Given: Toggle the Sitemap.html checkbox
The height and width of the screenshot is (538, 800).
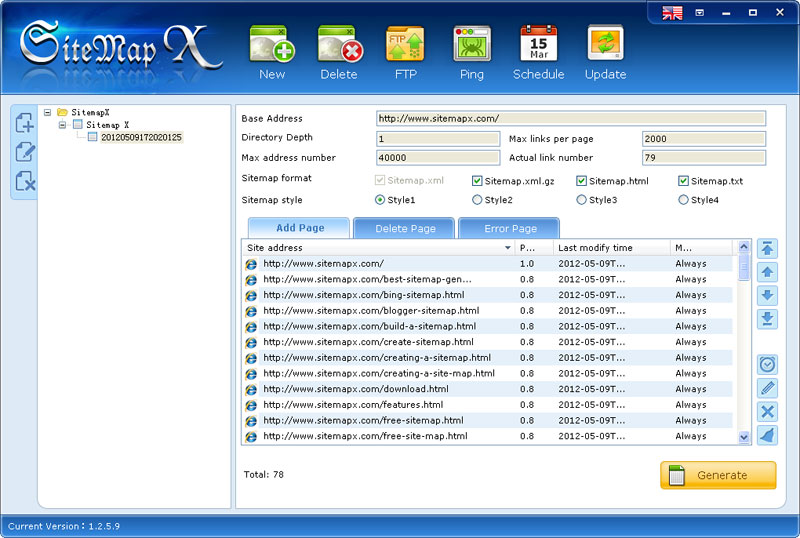Looking at the screenshot, I should [x=581, y=181].
